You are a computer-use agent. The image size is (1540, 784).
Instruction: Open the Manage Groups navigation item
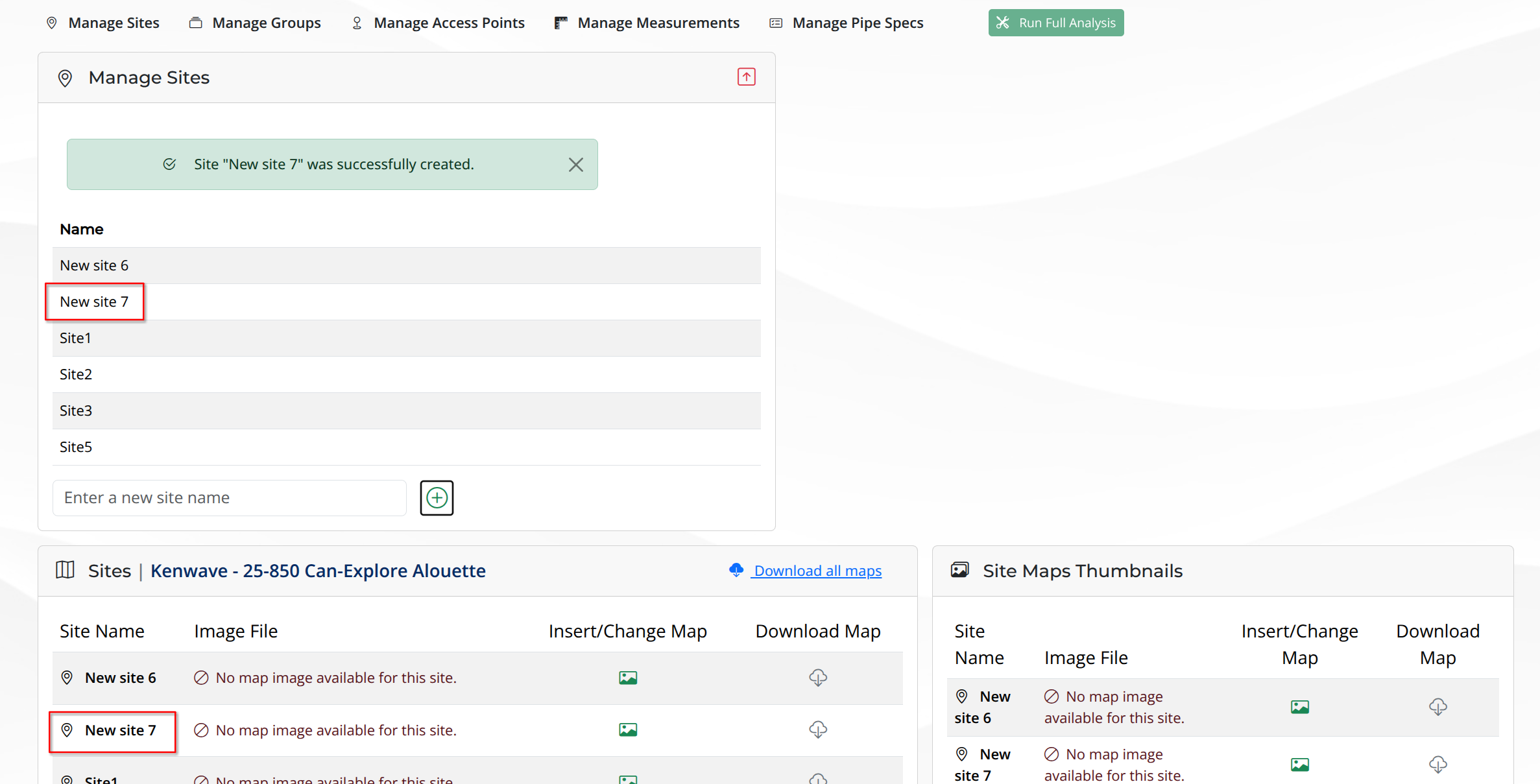255,23
